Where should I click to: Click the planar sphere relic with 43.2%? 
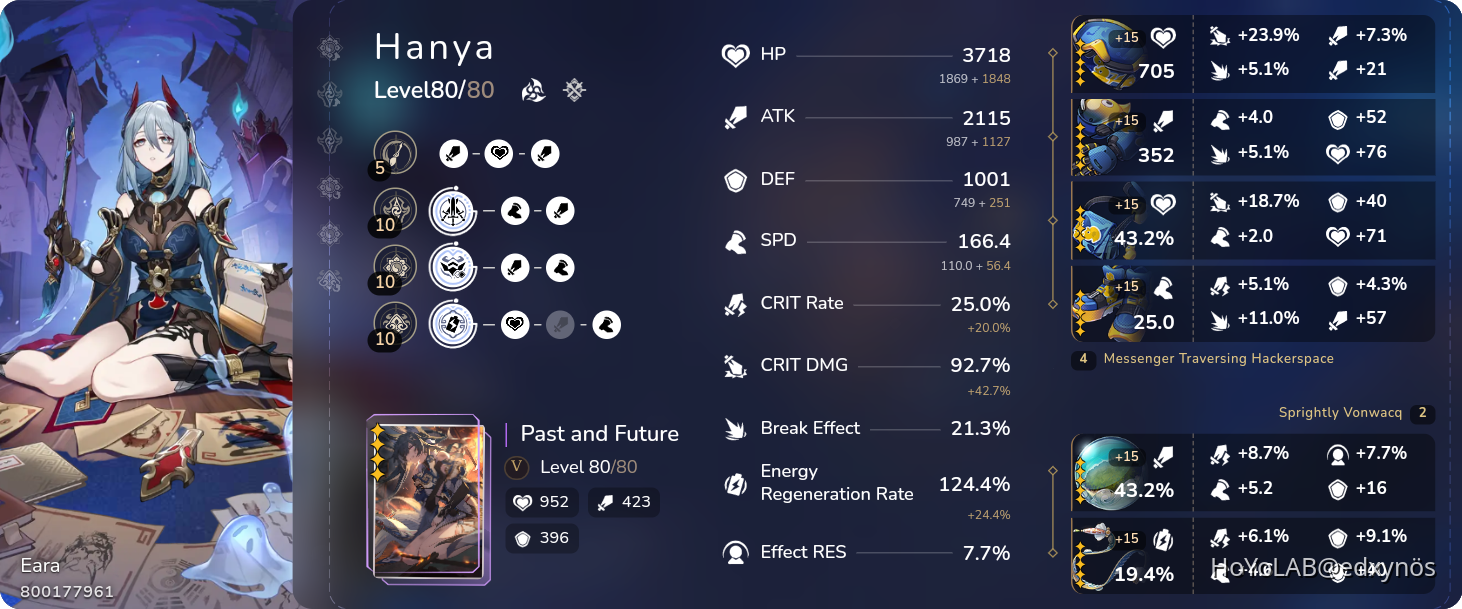pyautogui.click(x=1131, y=472)
